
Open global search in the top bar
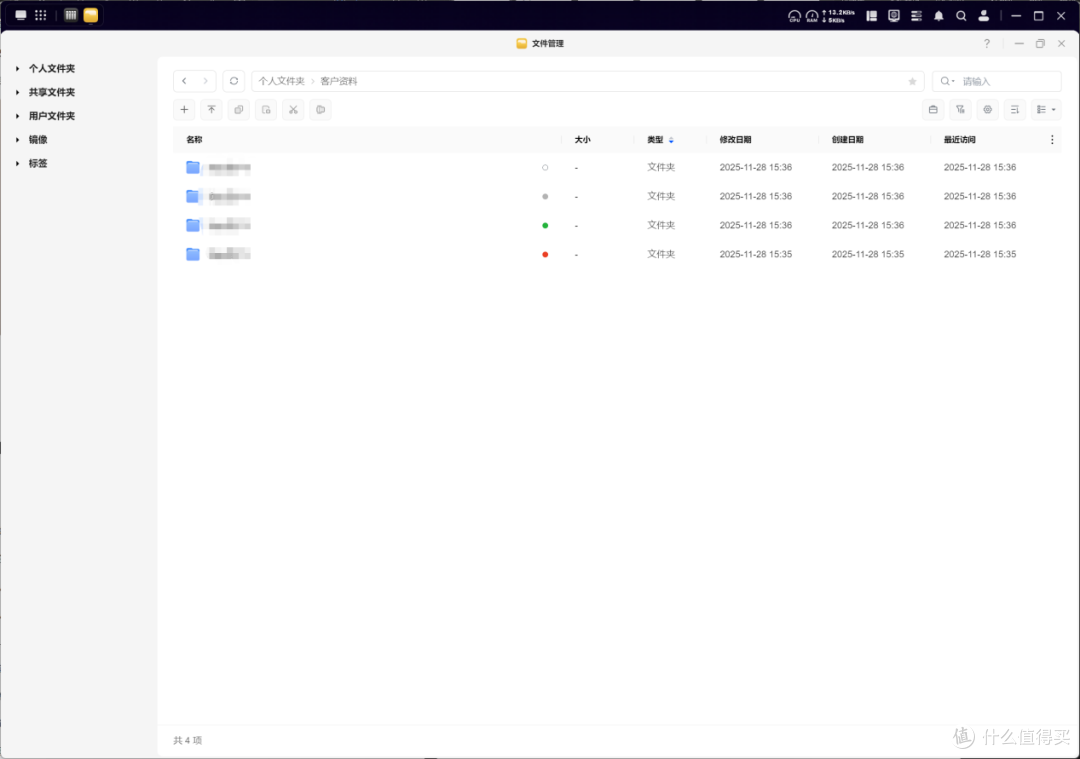962,15
